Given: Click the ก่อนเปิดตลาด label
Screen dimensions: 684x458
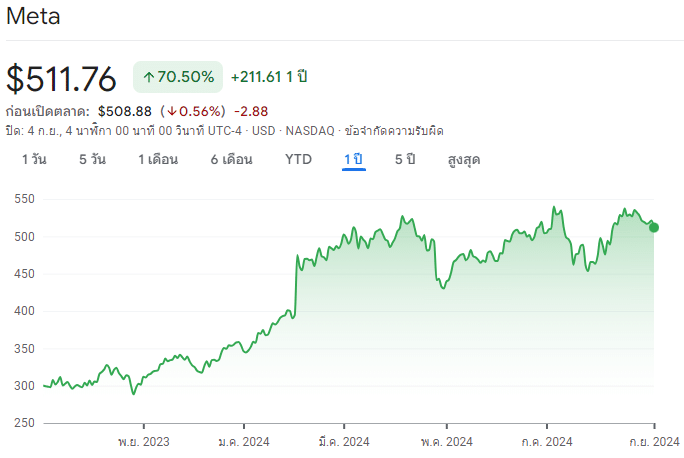Looking at the screenshot, I should click(x=47, y=111).
